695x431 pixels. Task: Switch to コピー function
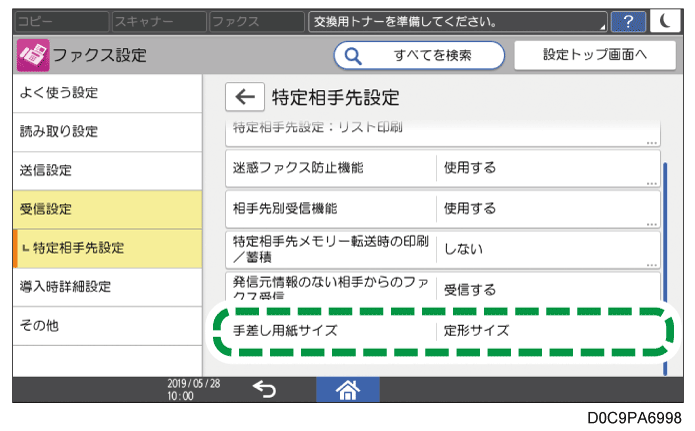62,21
